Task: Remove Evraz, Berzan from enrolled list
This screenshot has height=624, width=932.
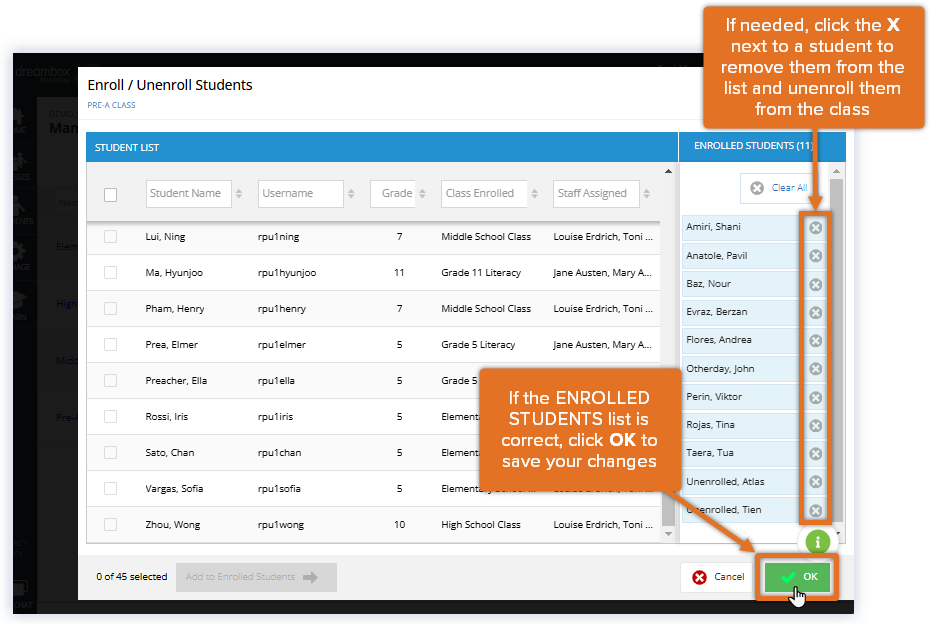Action: click(x=816, y=312)
